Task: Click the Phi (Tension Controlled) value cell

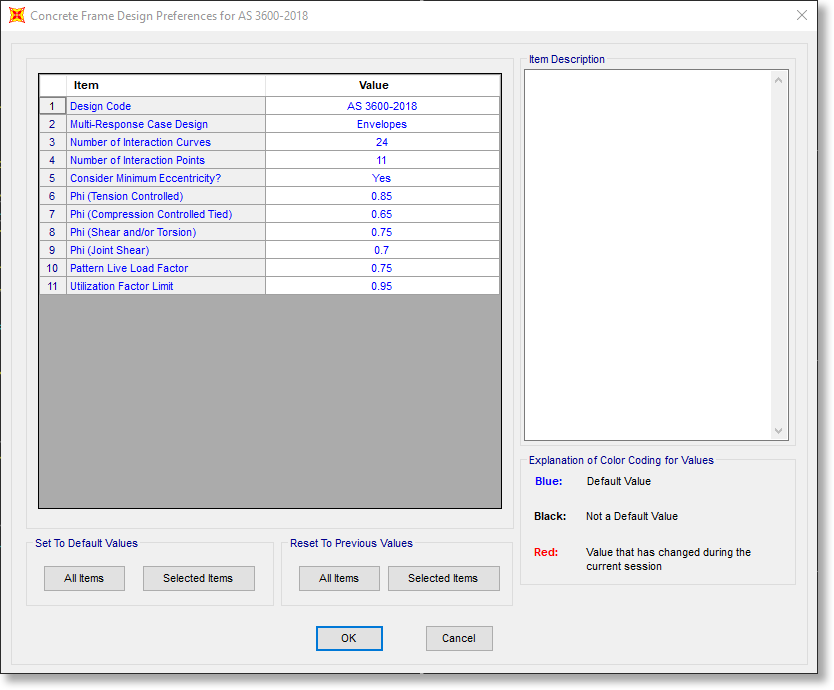Action: pos(382,196)
